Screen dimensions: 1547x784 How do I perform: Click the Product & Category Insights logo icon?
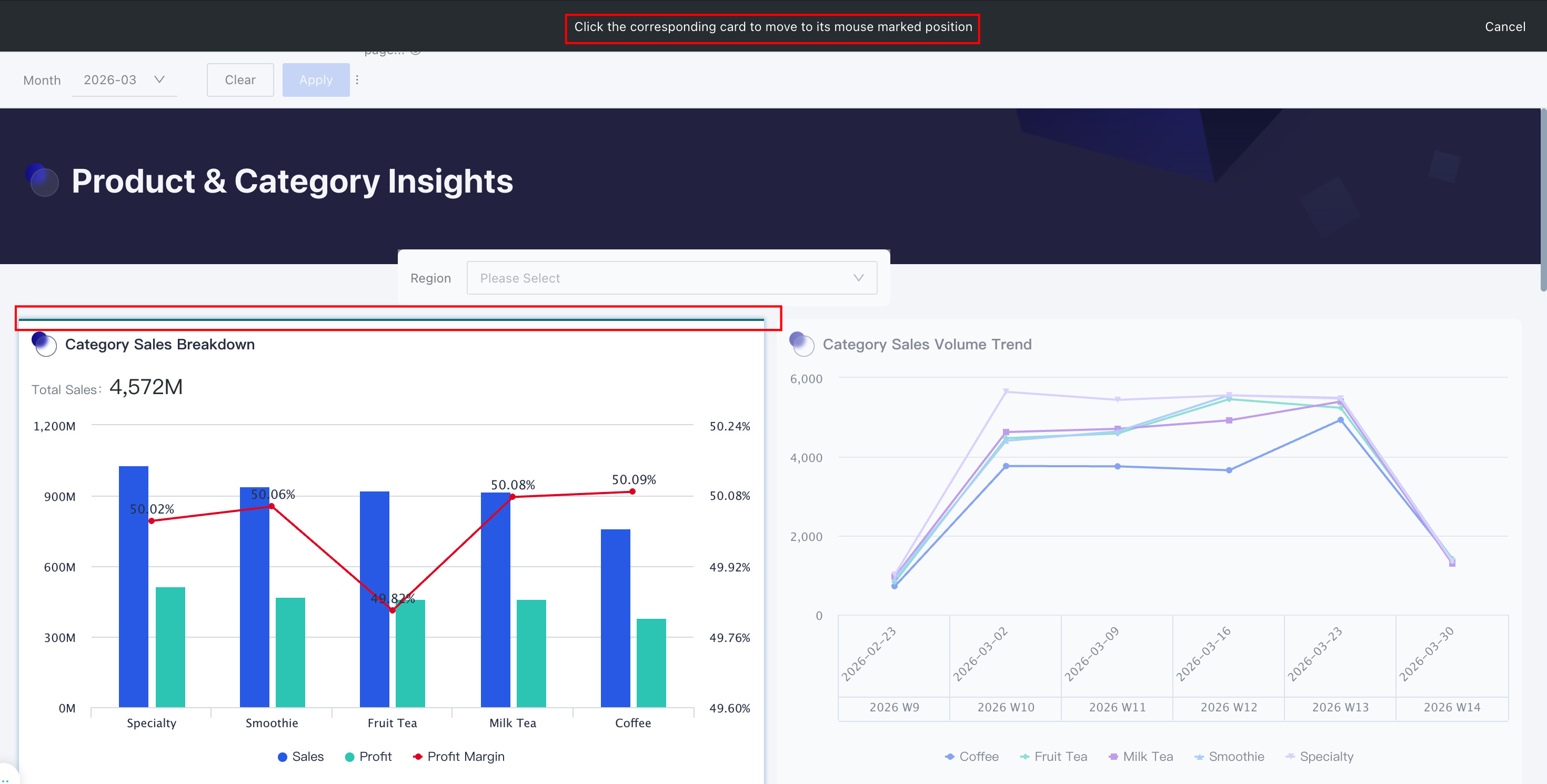43,180
